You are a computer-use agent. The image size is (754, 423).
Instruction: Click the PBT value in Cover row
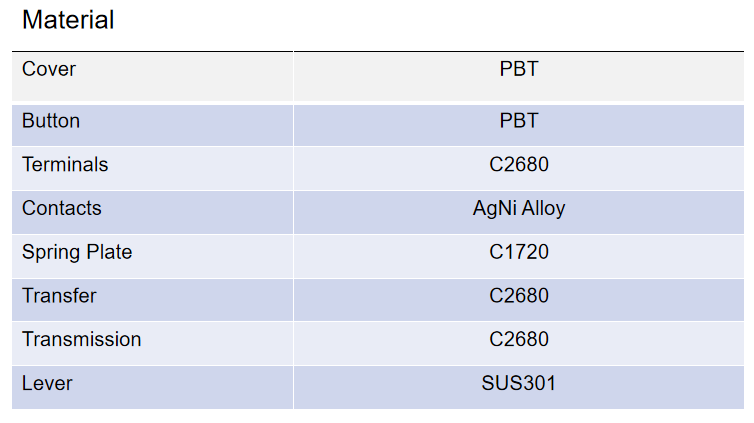pyautogui.click(x=519, y=69)
